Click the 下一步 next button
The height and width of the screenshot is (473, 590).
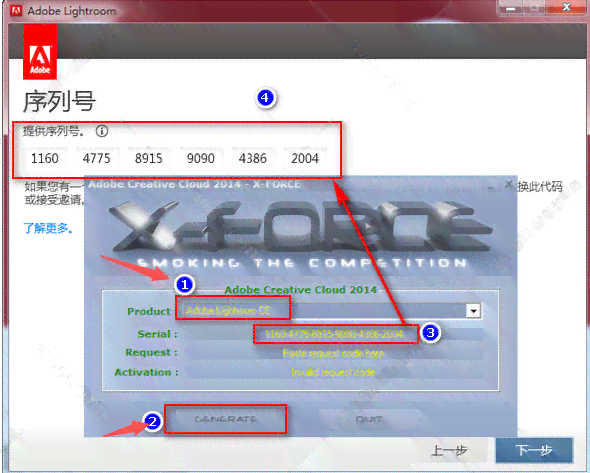tap(534, 450)
